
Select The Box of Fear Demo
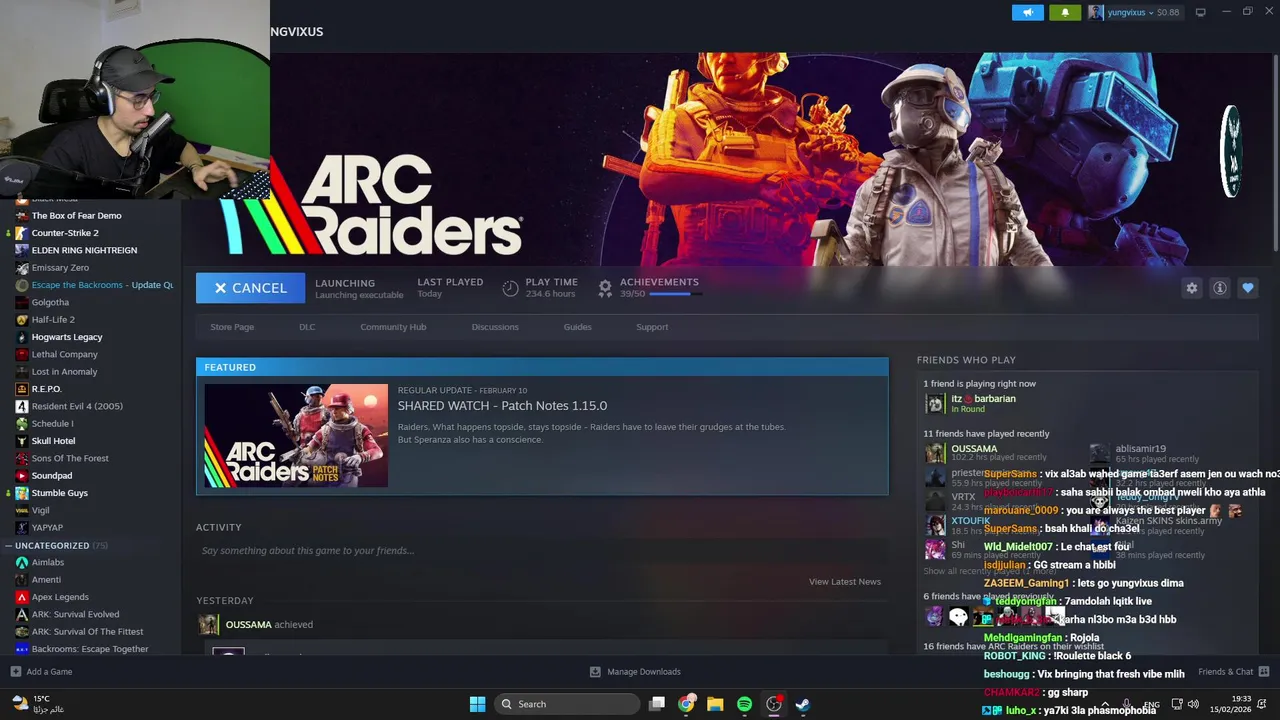[x=76, y=216]
